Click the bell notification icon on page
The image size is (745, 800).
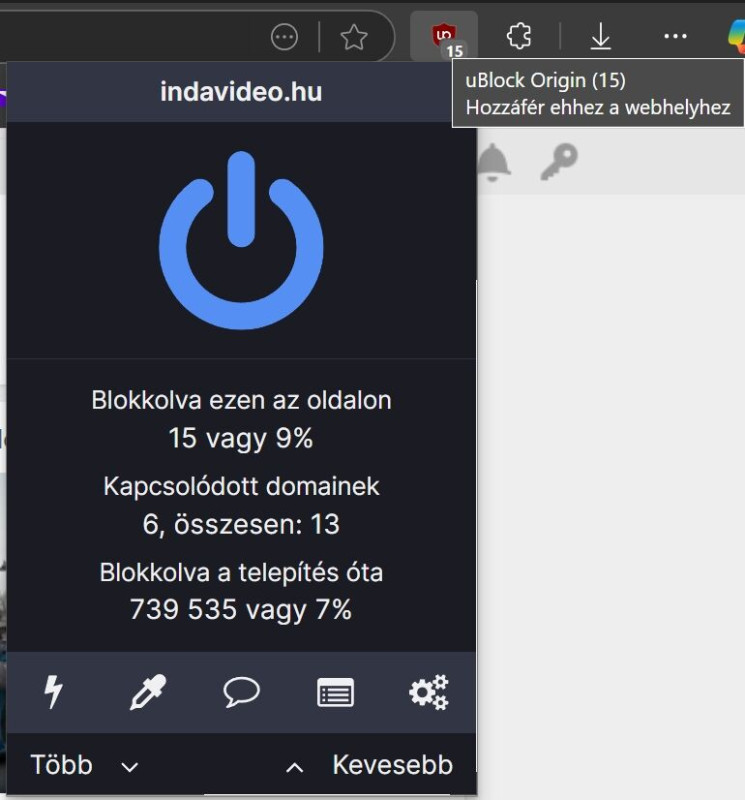(x=493, y=162)
